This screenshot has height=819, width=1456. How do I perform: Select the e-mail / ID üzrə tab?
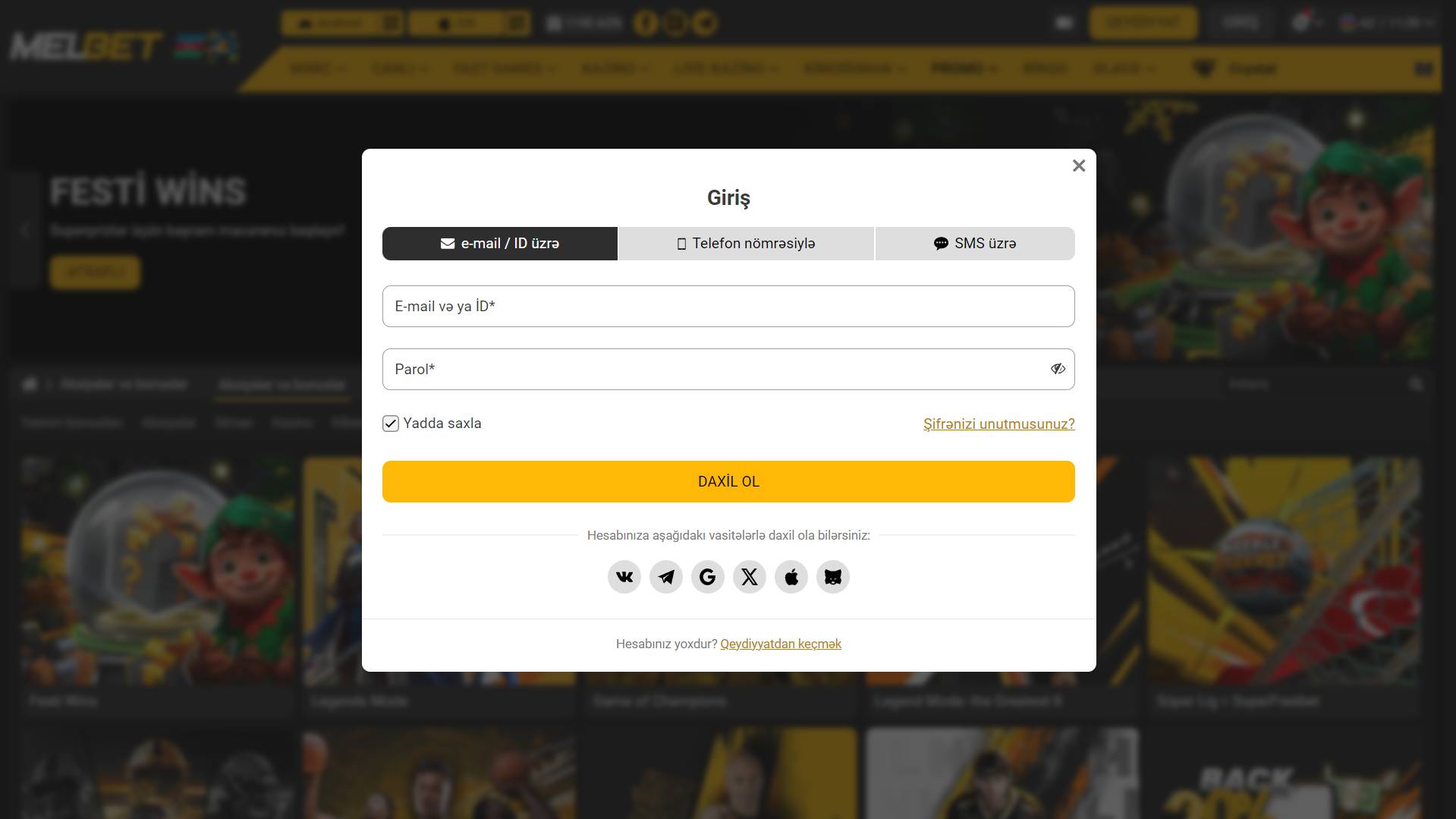tap(500, 244)
